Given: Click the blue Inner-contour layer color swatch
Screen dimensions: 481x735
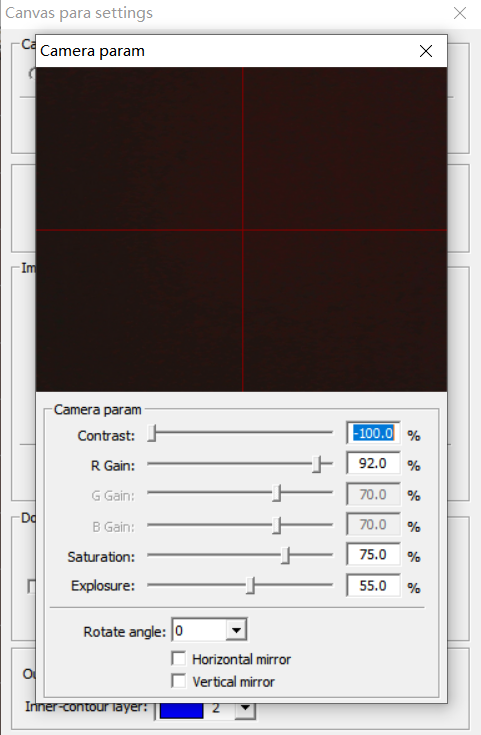Looking at the screenshot, I should point(181,710).
